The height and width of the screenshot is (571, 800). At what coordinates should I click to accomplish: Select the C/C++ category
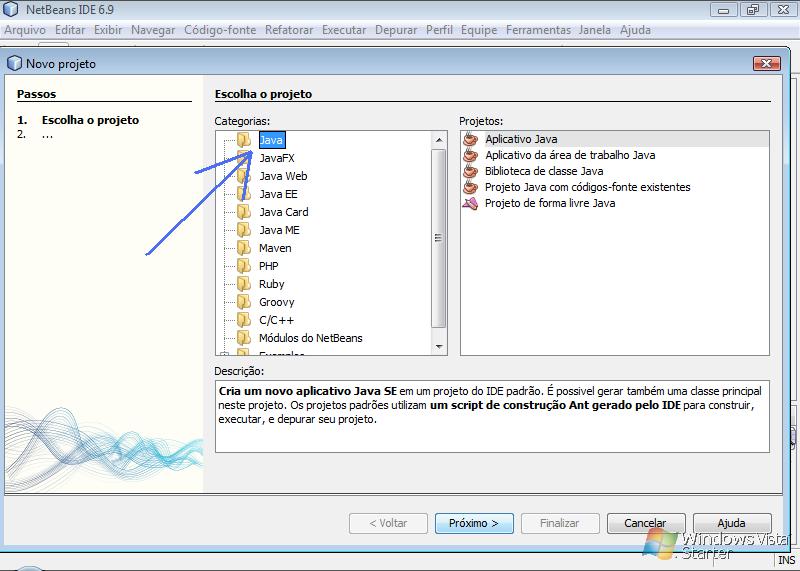[276, 320]
